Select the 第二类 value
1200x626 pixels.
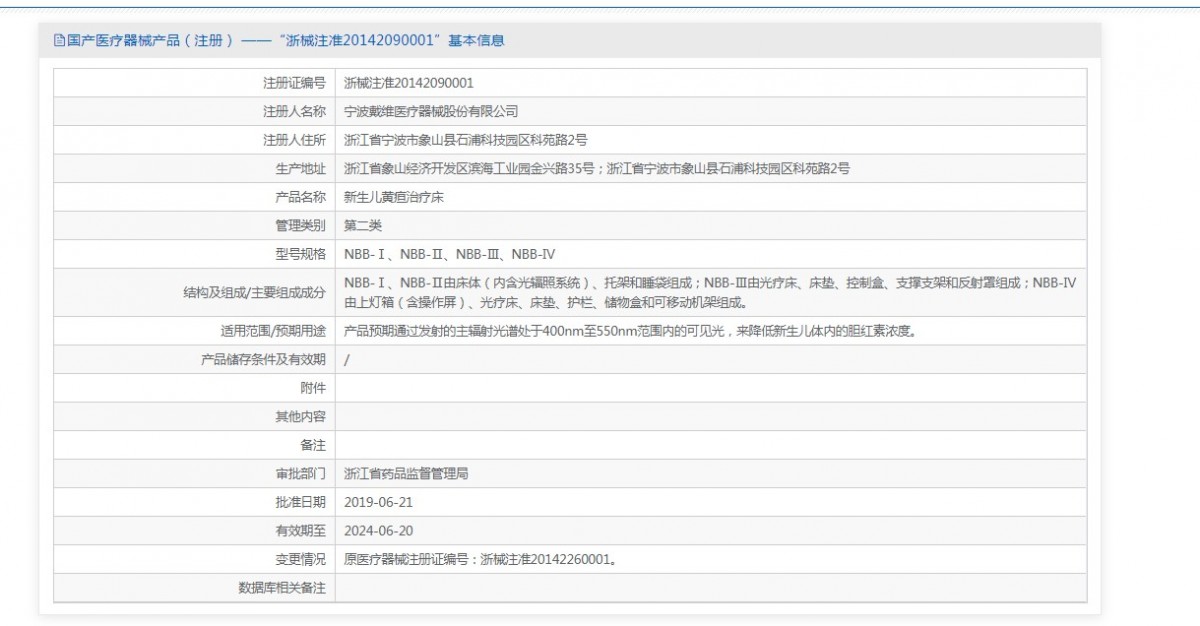click(363, 226)
